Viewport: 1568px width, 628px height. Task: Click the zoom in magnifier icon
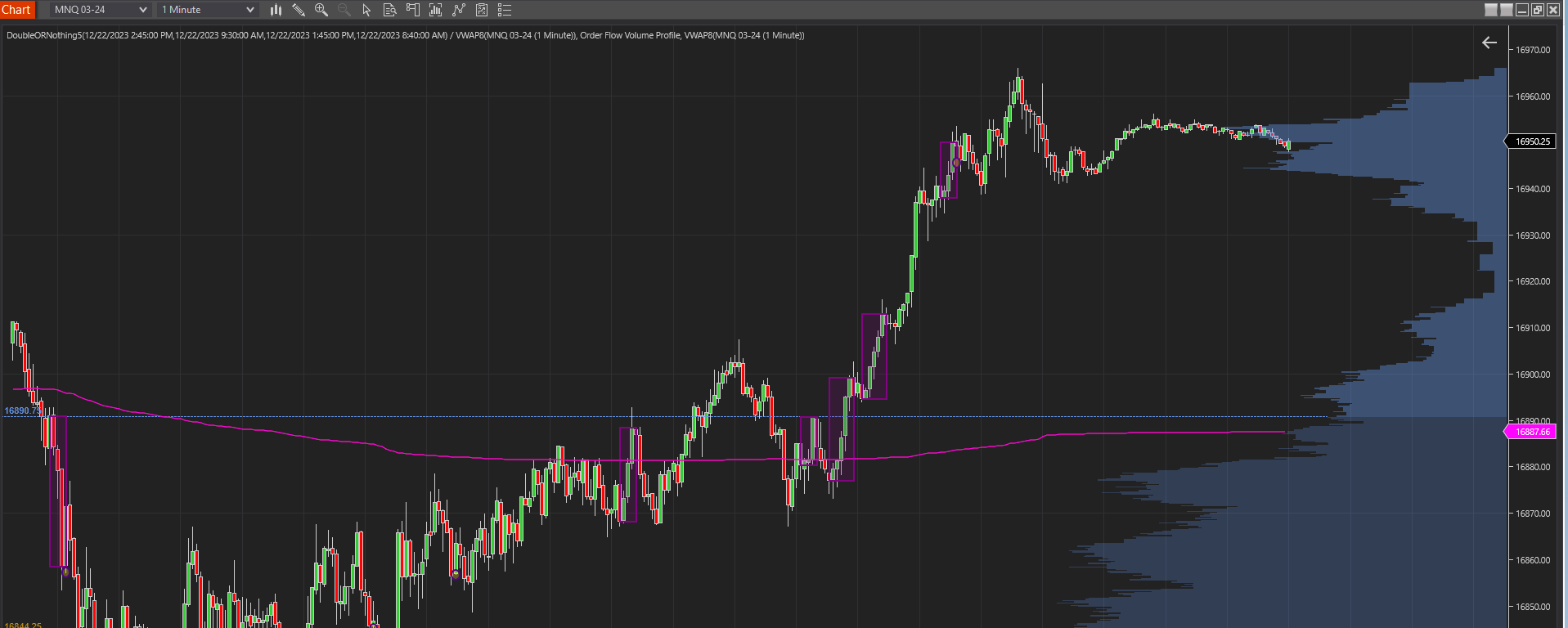[321, 10]
